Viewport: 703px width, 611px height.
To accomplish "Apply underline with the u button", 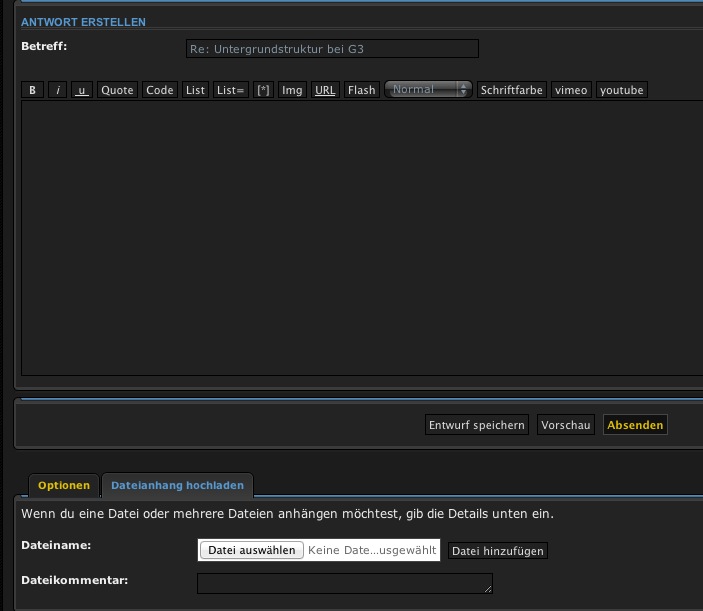I will tap(82, 90).
